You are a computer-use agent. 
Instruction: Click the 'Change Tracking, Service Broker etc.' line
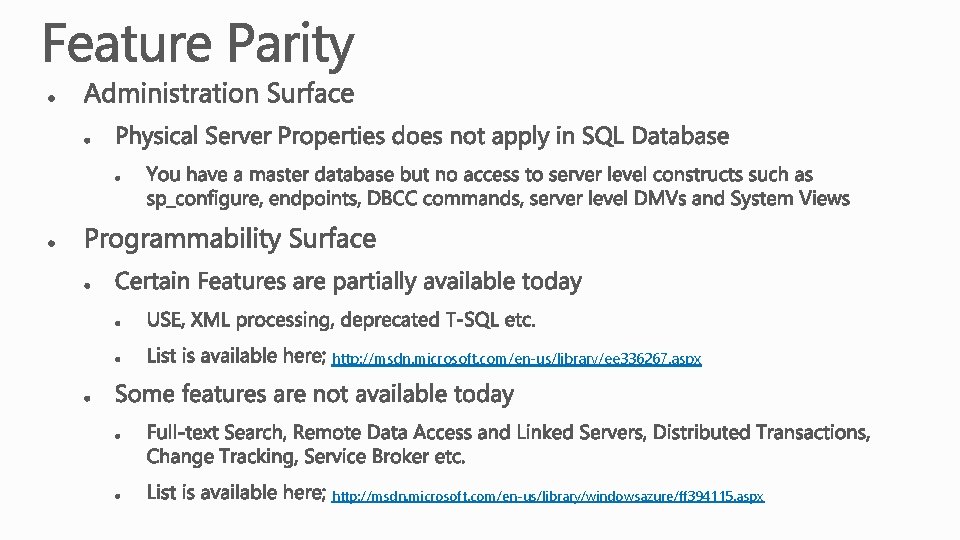click(x=306, y=456)
